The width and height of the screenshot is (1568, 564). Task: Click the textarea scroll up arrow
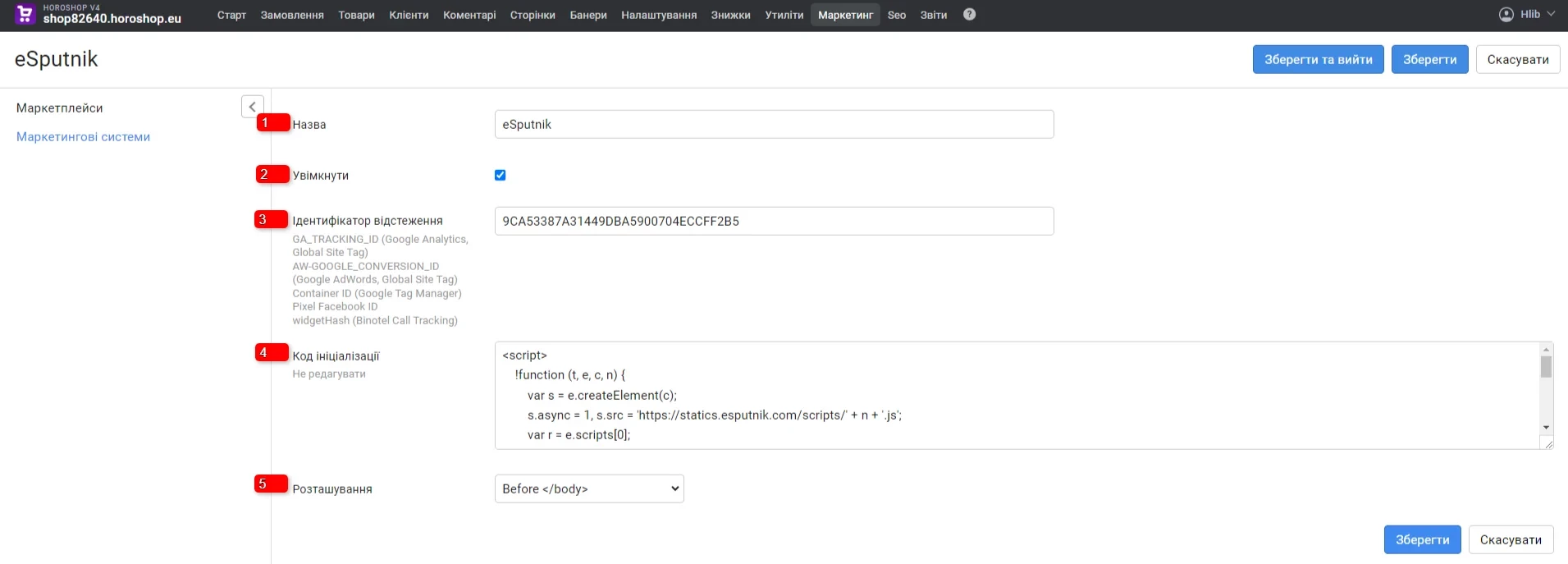pyautogui.click(x=1546, y=350)
